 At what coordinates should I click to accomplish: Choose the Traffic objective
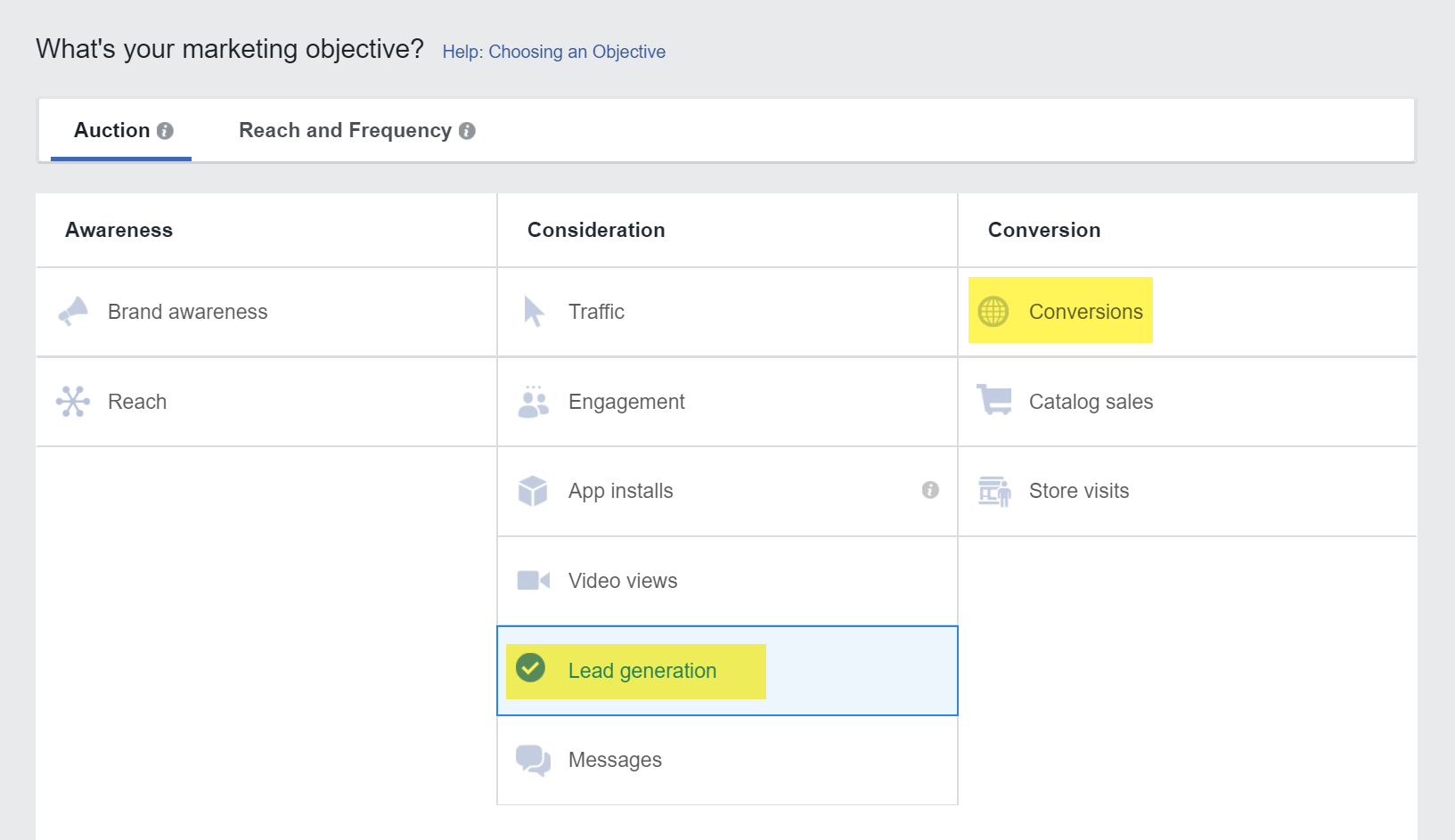pos(727,312)
